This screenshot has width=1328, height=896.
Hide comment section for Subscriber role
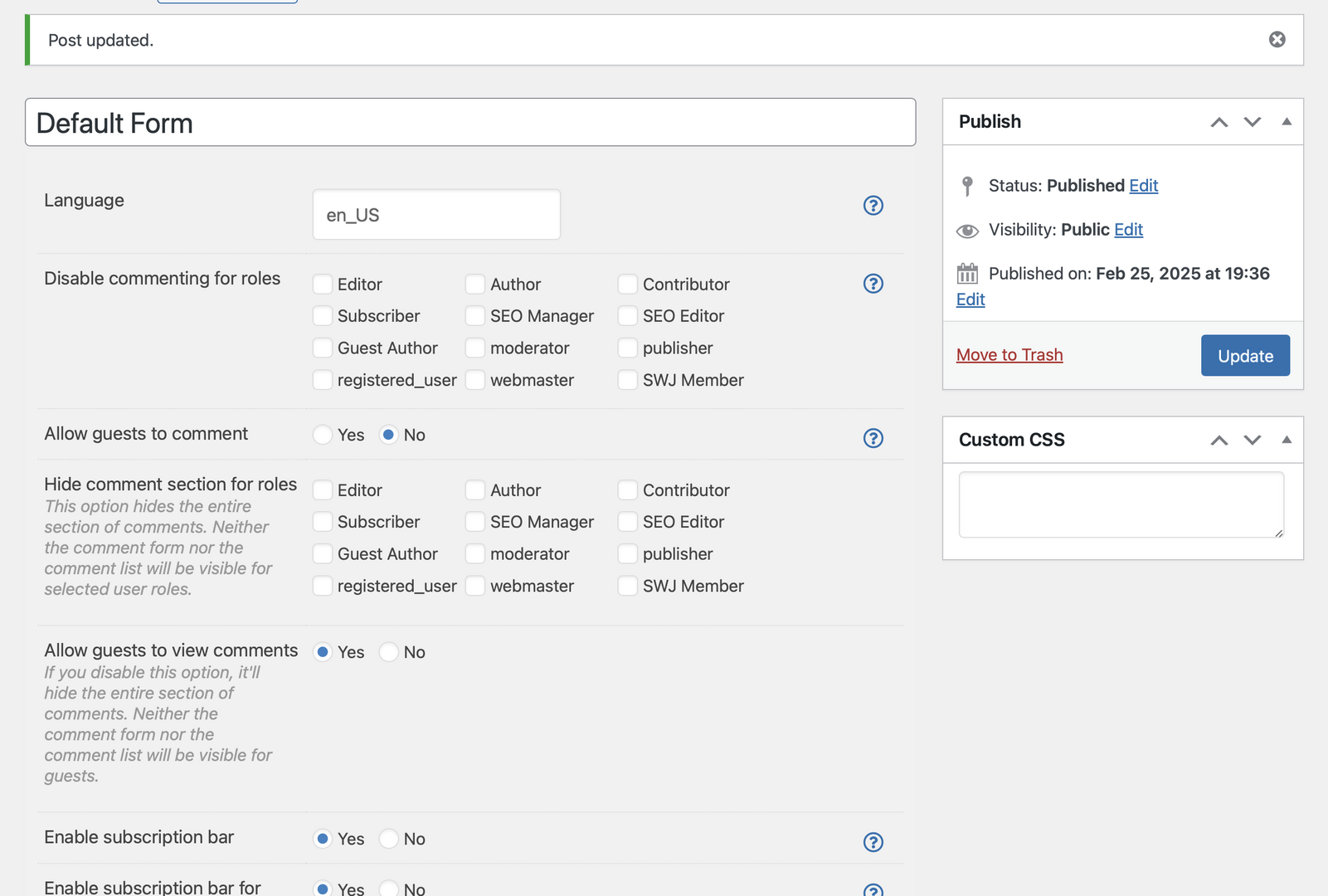pyautogui.click(x=323, y=522)
